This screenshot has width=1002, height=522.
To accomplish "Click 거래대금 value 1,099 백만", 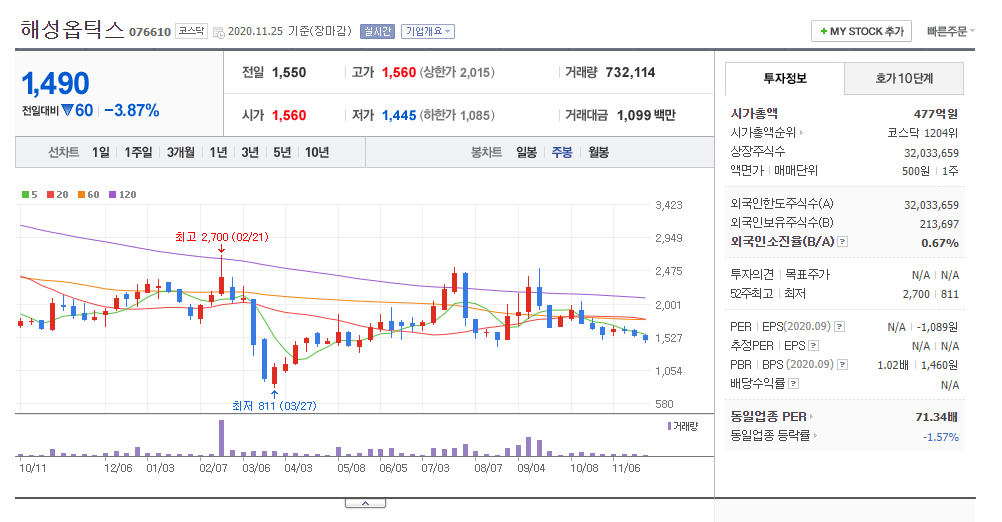I will pyautogui.click(x=646, y=115).
